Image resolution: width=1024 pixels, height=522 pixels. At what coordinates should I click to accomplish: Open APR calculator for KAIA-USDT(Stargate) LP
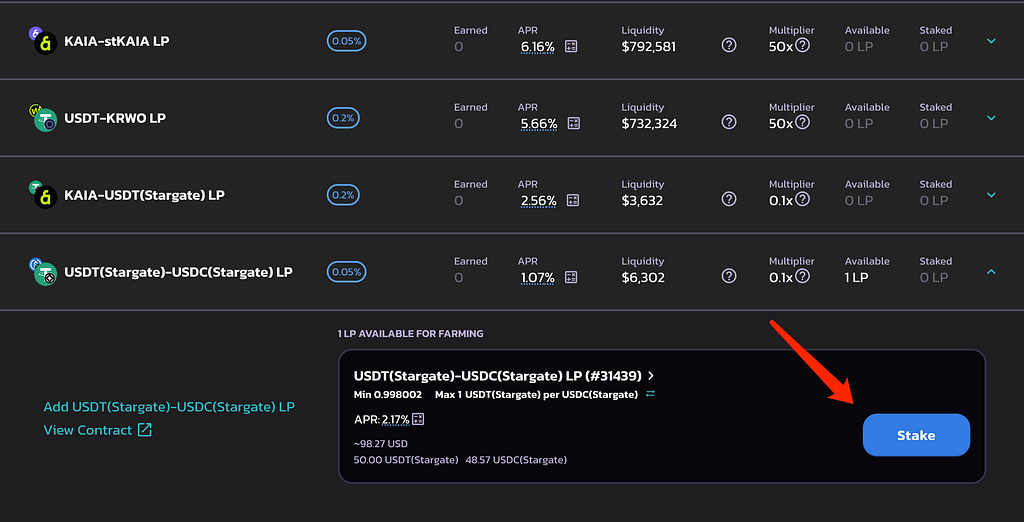(573, 201)
